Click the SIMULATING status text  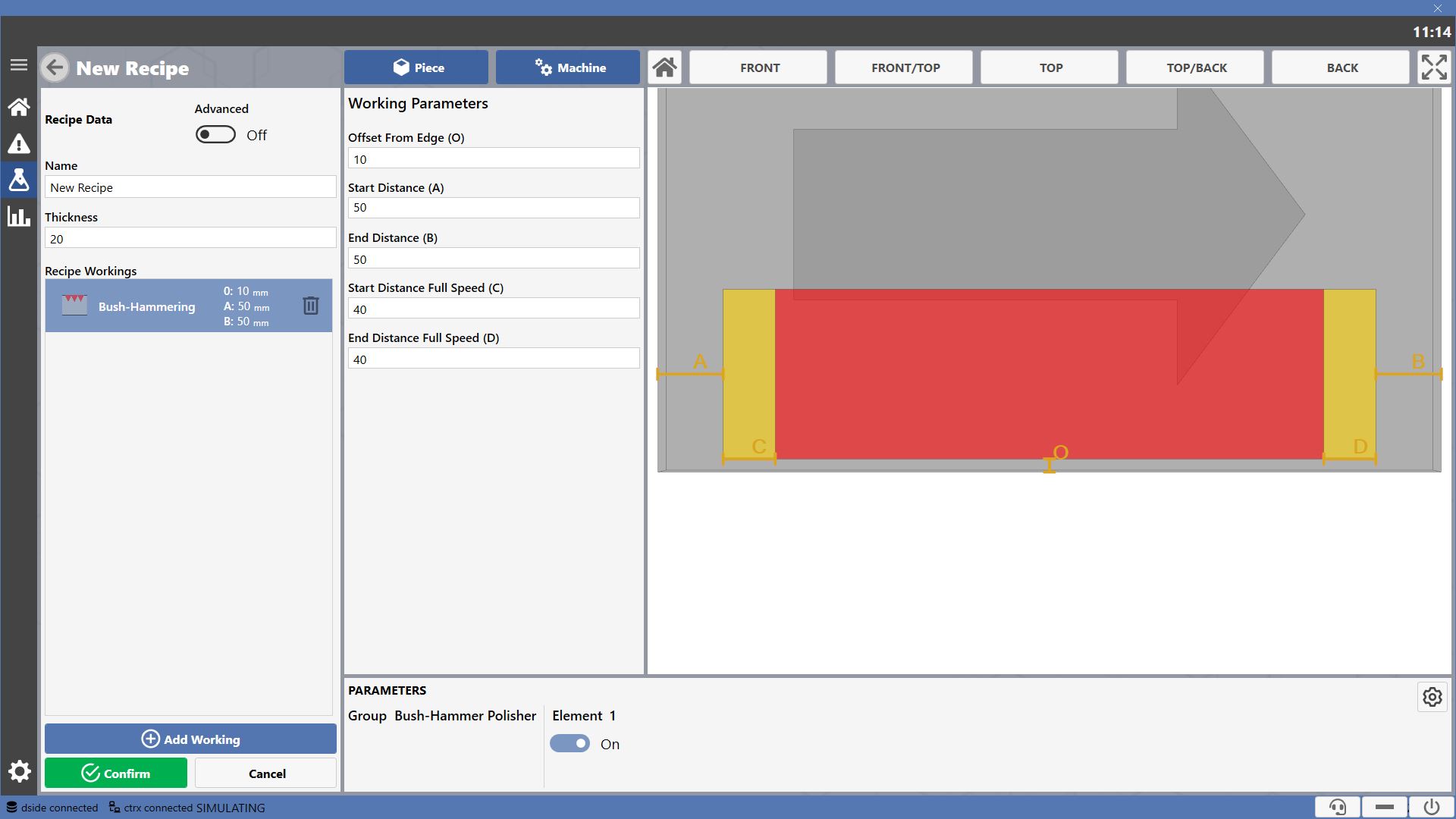(x=231, y=808)
